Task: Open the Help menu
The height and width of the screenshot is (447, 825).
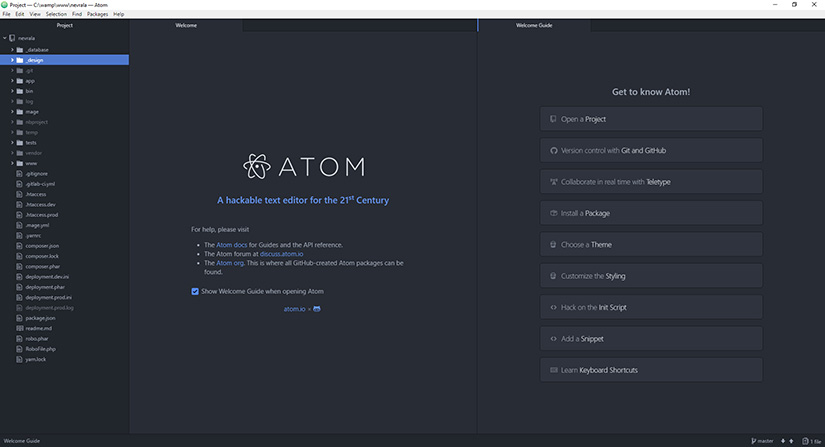Action: (x=119, y=14)
